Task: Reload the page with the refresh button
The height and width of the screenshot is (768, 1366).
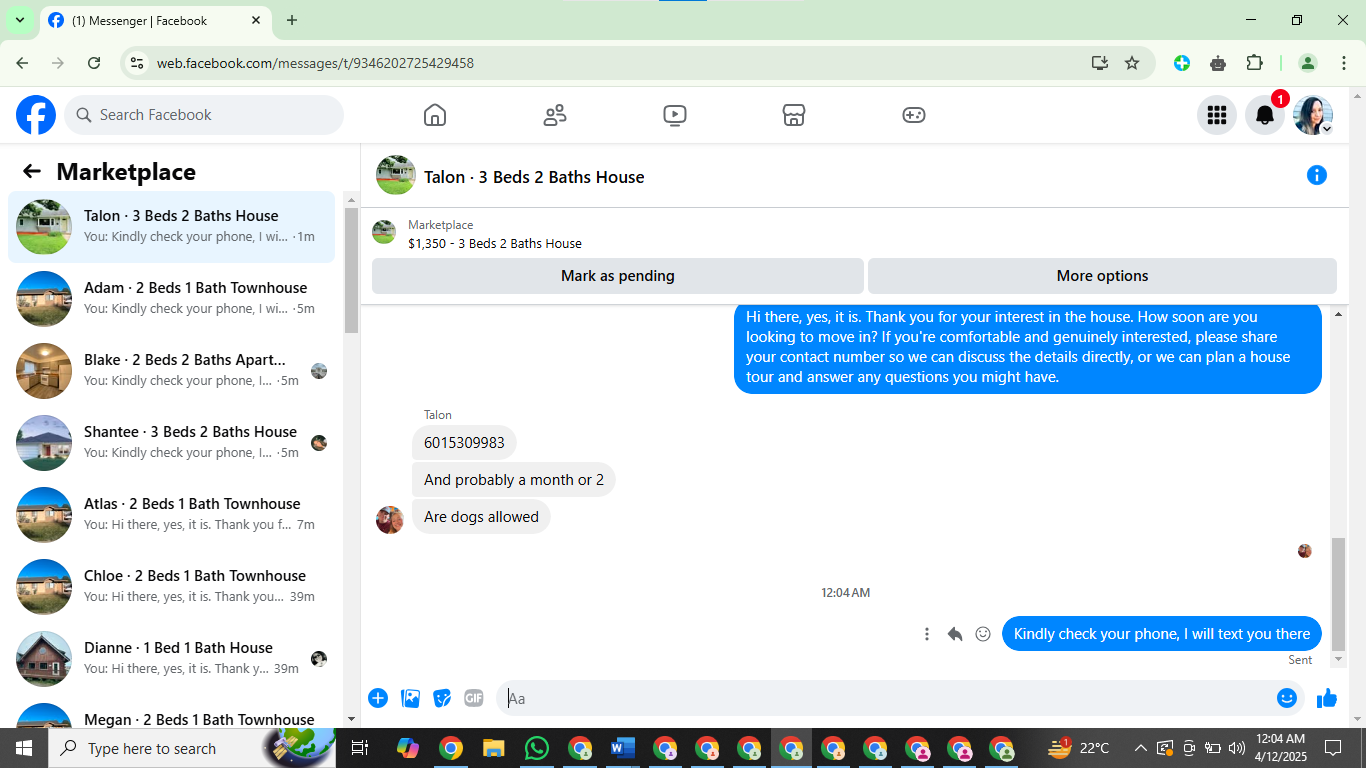Action: [94, 63]
